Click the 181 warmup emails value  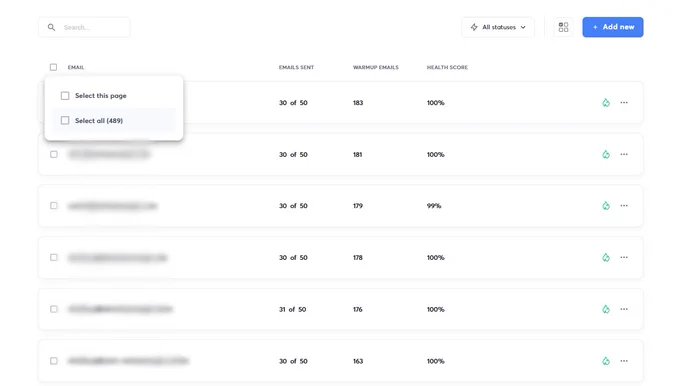pyautogui.click(x=357, y=154)
